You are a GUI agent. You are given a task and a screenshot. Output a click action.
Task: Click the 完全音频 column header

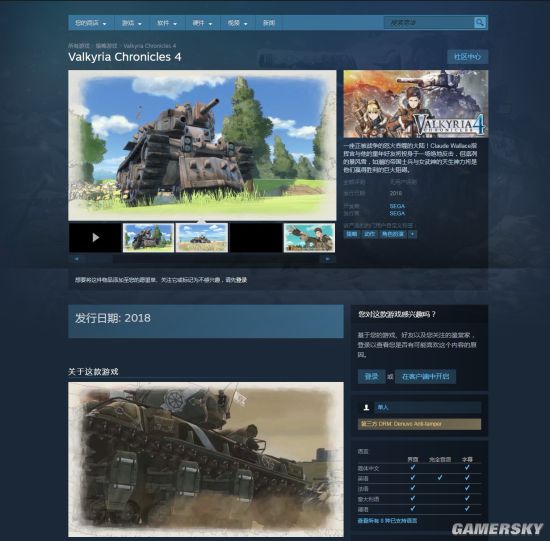(440, 459)
